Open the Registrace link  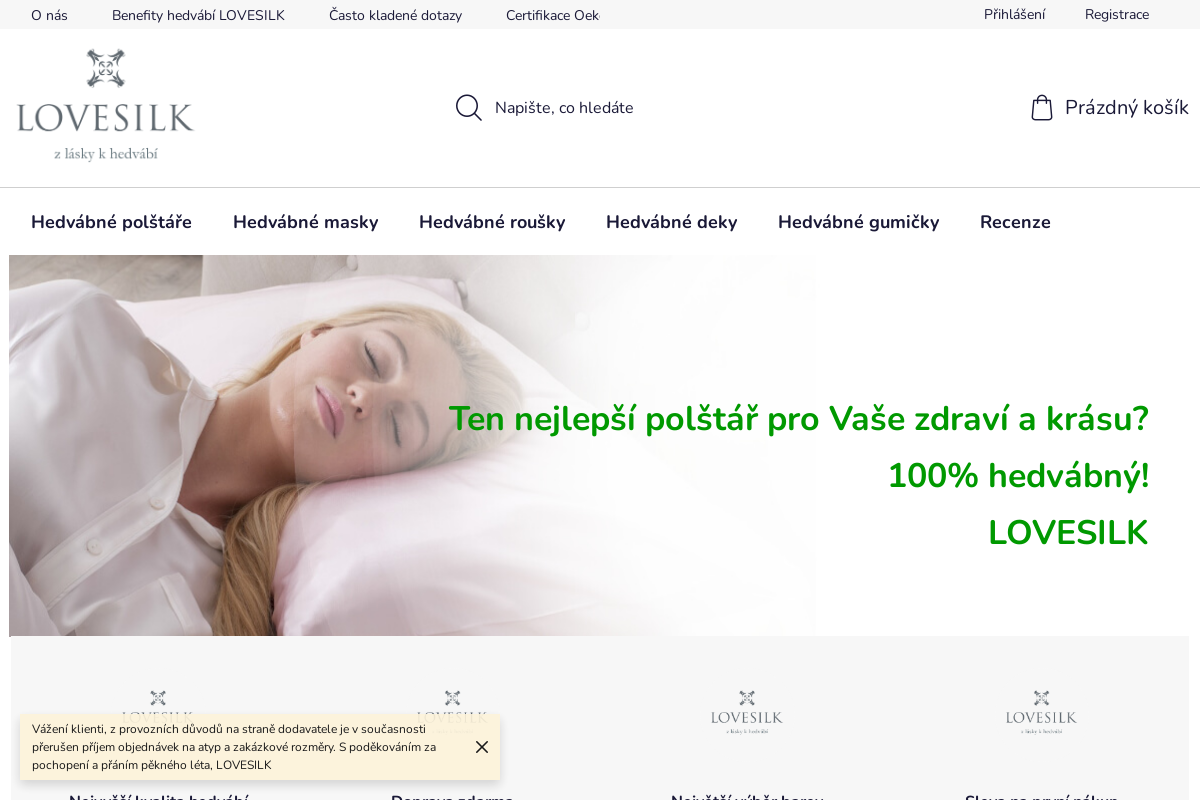pyautogui.click(x=1116, y=14)
